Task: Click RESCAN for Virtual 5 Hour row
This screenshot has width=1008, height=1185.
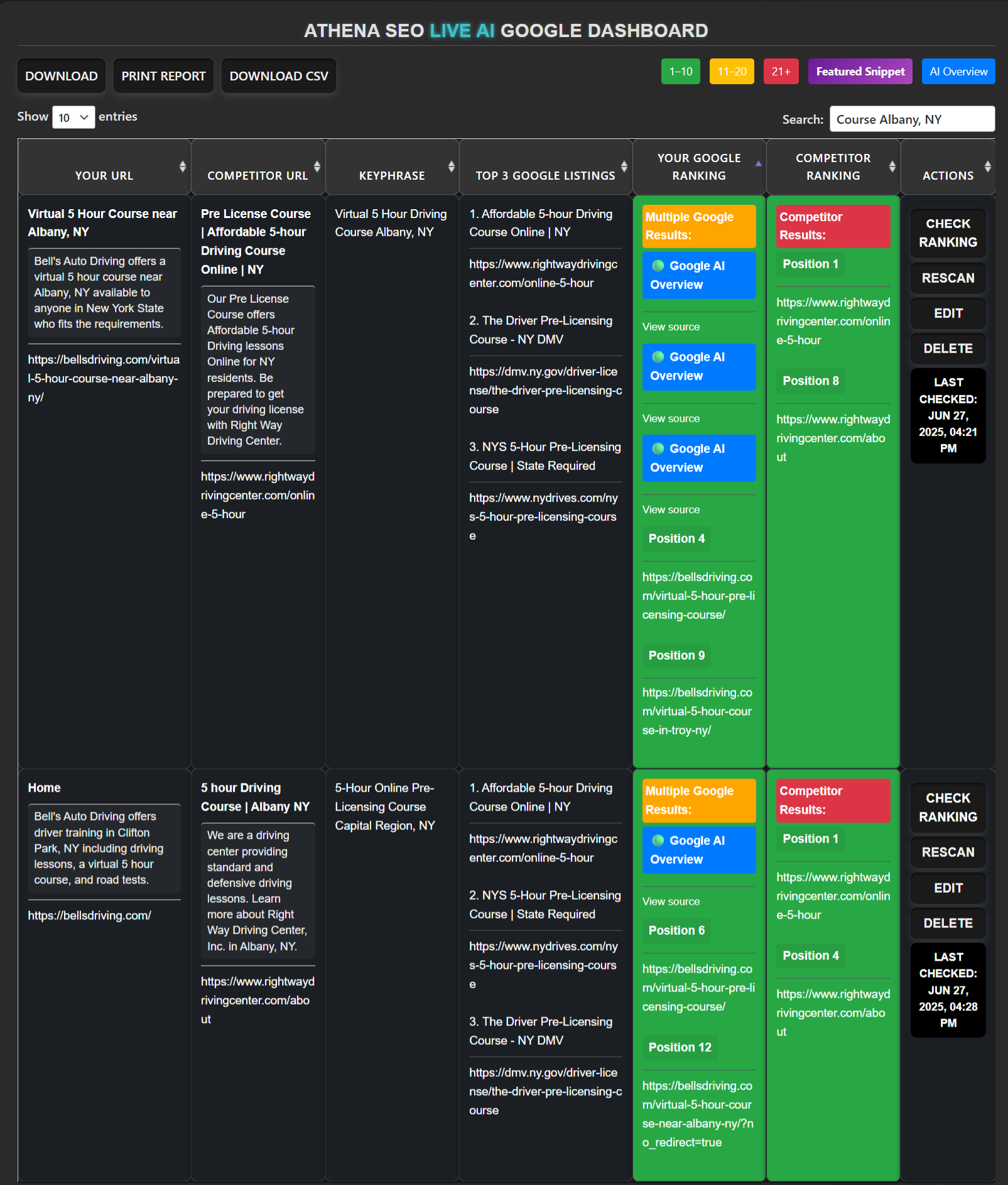Action: tap(948, 278)
